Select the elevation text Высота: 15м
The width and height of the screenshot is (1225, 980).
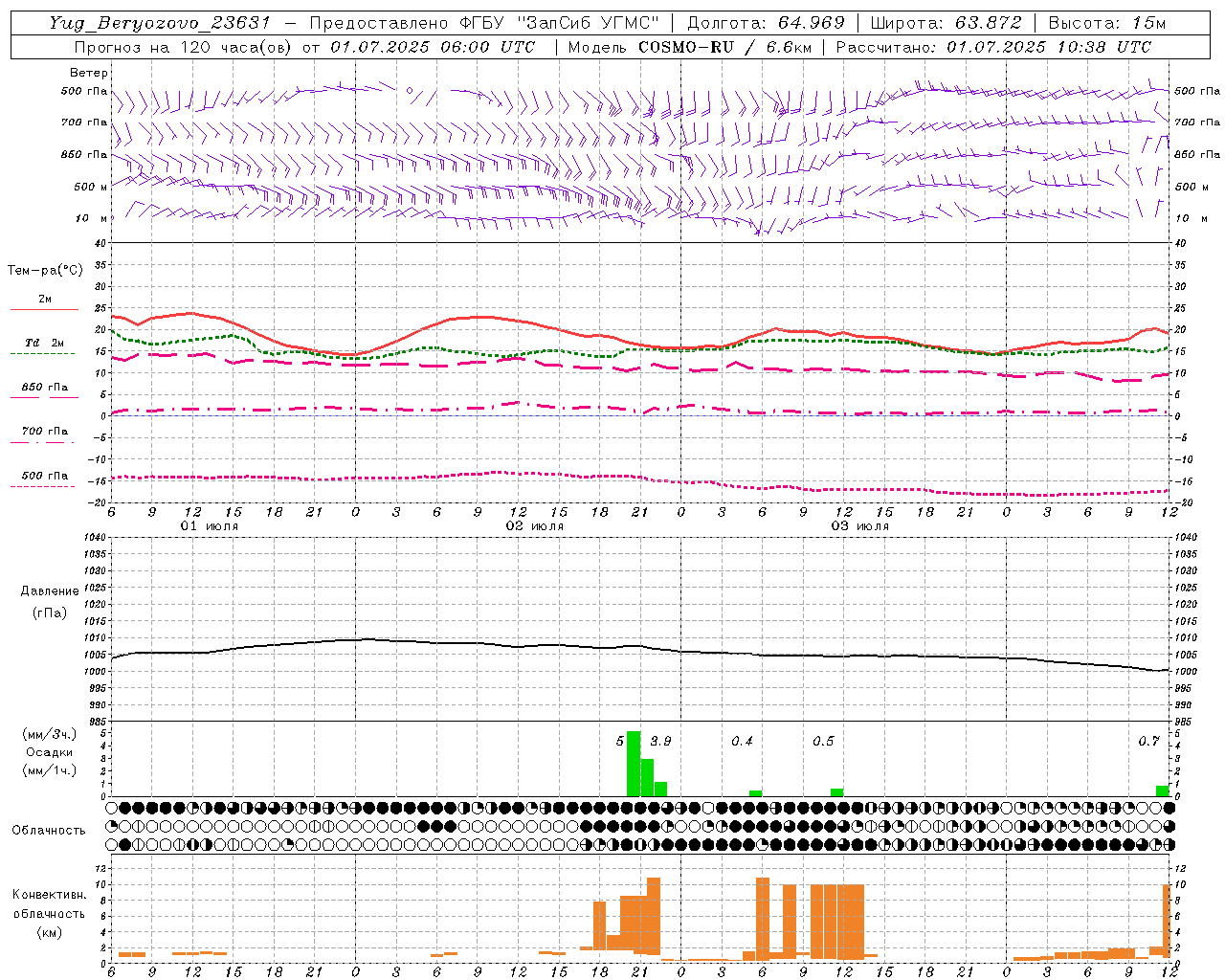1108,23
